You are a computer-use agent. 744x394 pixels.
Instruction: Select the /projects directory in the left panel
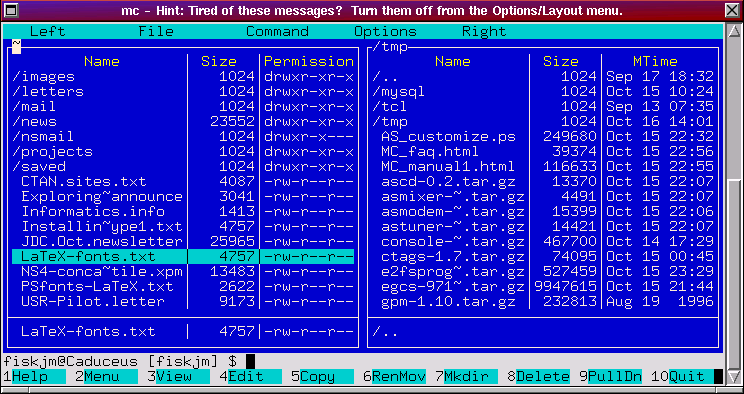pos(183,151)
